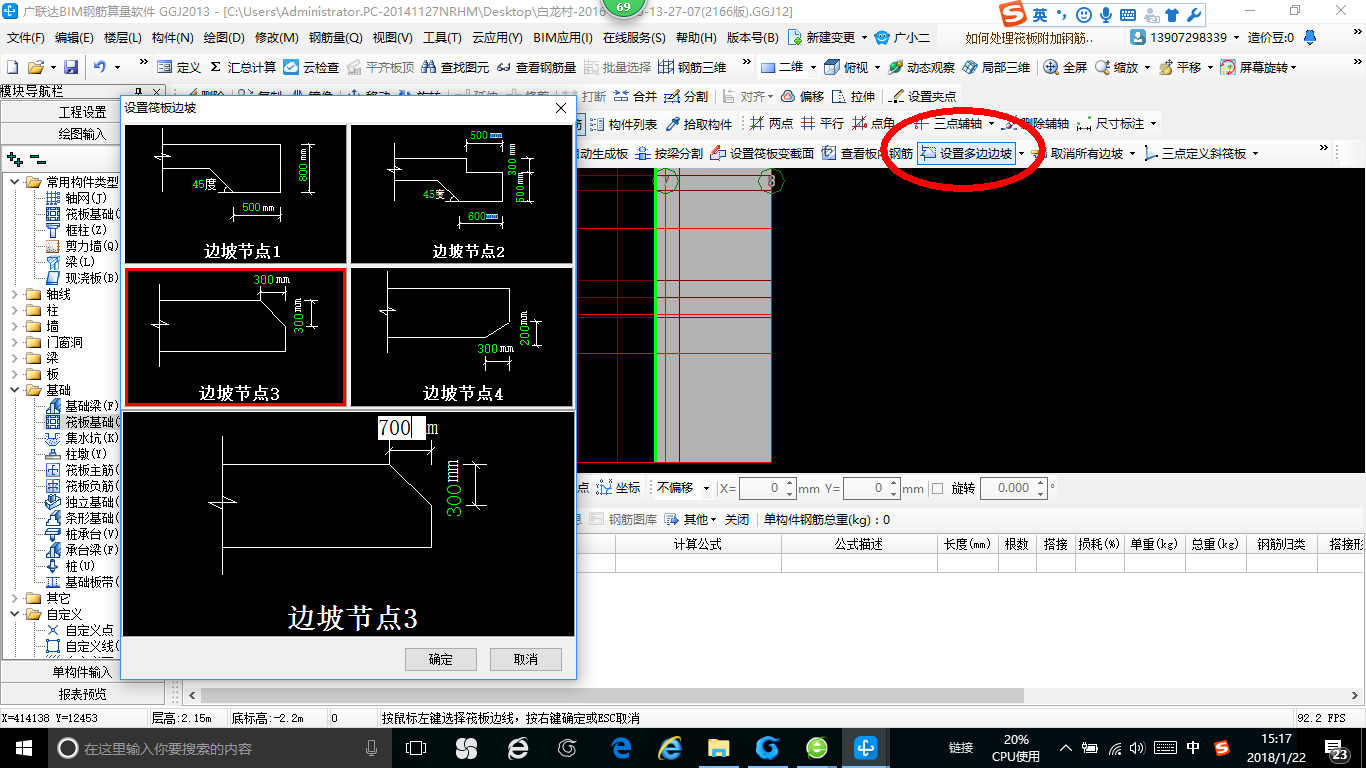Click 设置筏板变截面 tool
The height and width of the screenshot is (768, 1366).
(x=761, y=153)
